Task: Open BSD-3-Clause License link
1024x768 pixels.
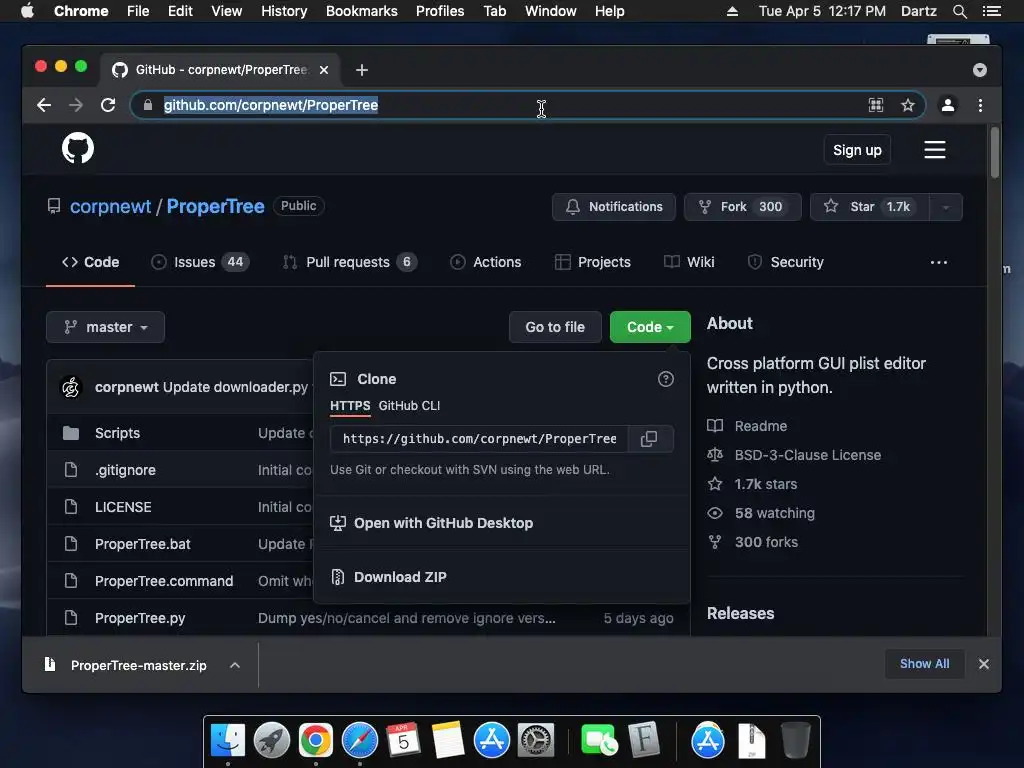Action: 808,455
